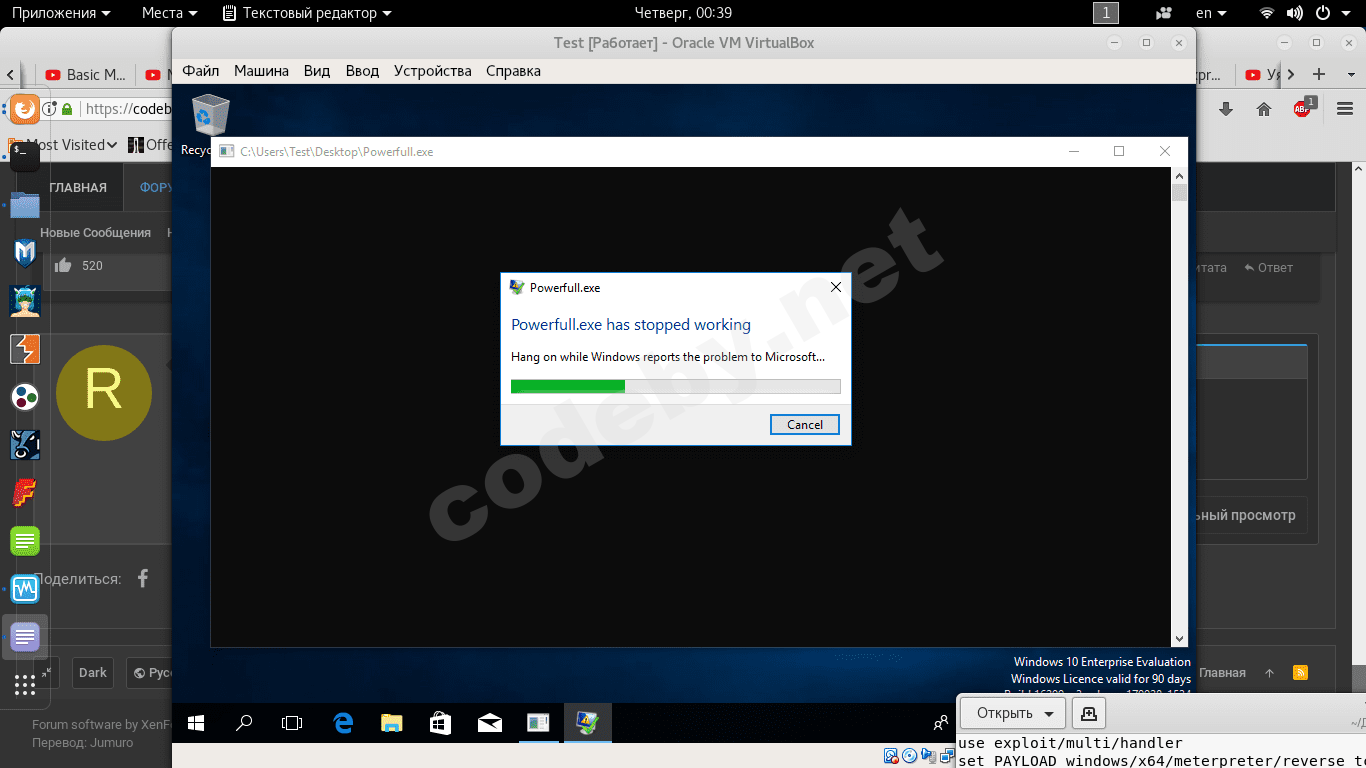Open the Текстовый редактор app menu
This screenshot has height=768, width=1366.
[307, 13]
